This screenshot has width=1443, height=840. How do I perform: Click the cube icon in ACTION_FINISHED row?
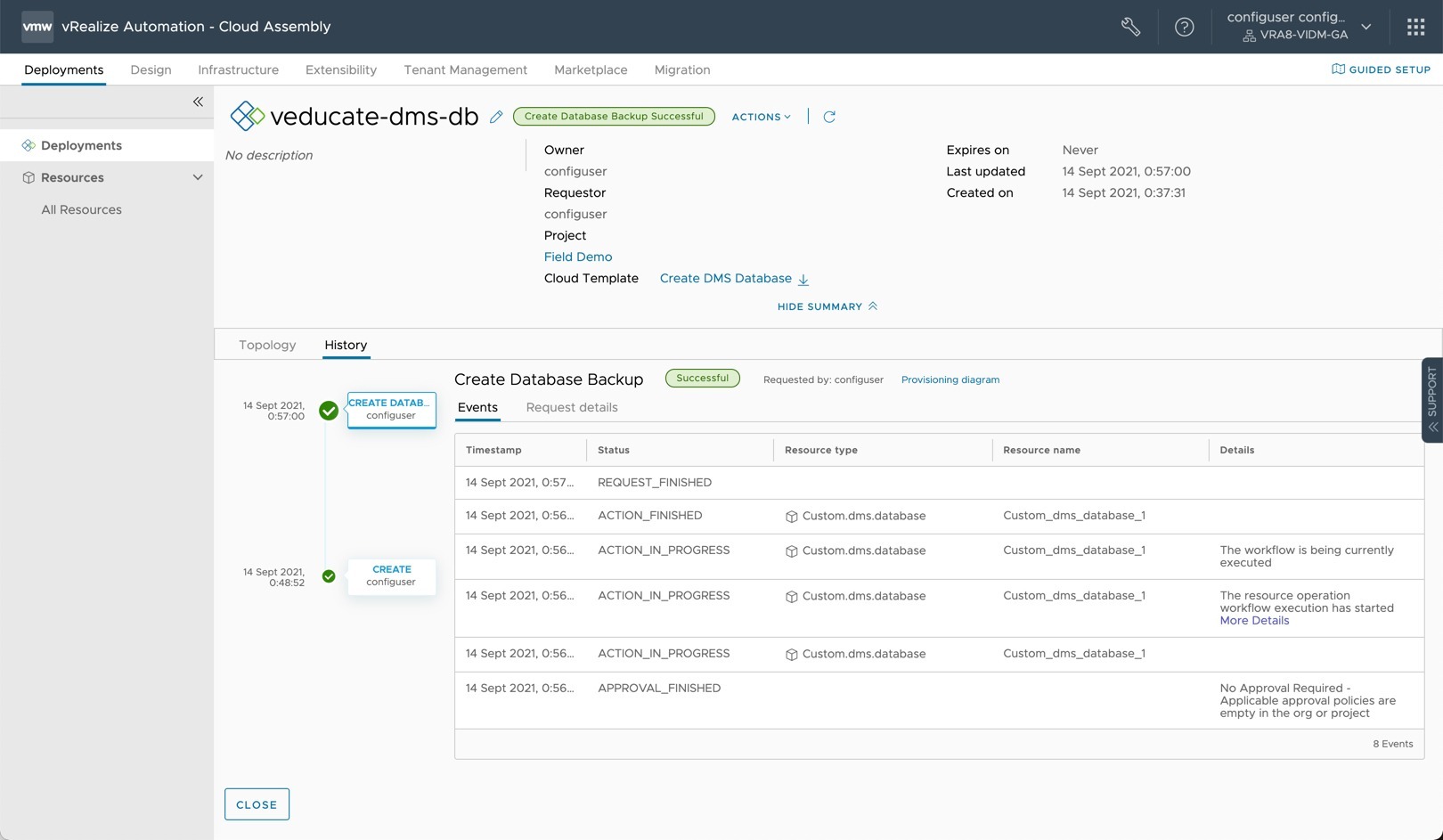click(791, 517)
